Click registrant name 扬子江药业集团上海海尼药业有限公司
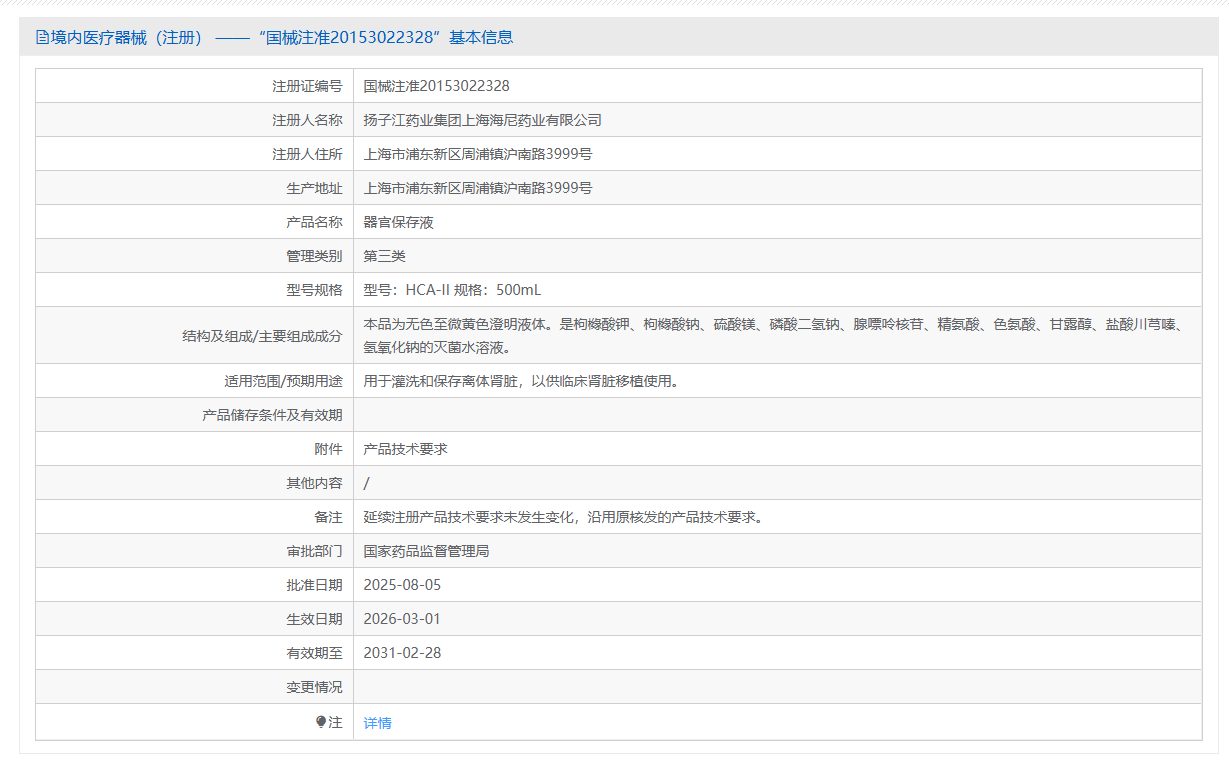Viewport: 1229px width, 767px height. (x=483, y=120)
